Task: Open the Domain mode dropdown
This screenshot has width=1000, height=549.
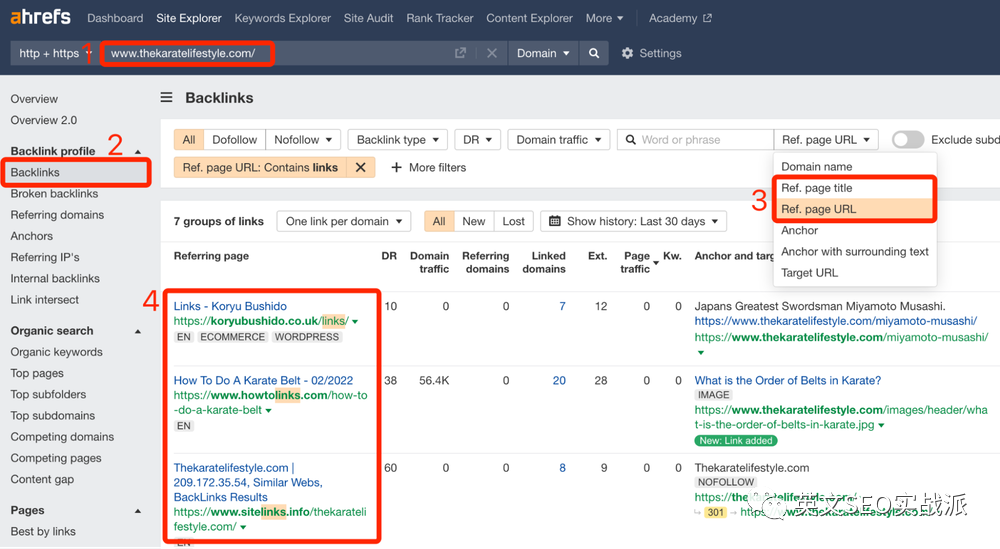Action: 543,53
